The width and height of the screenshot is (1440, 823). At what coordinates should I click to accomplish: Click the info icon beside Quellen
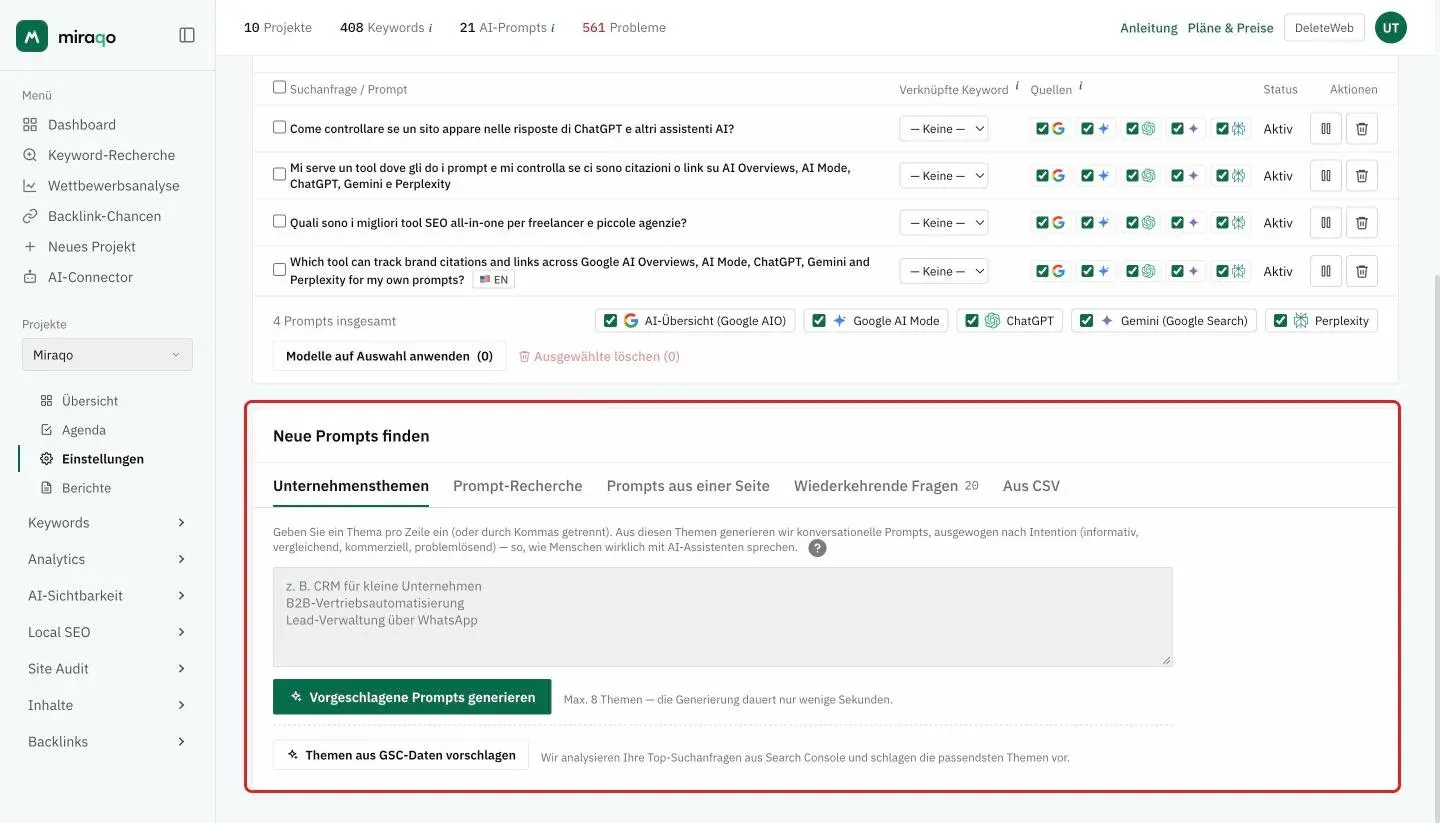(1081, 87)
